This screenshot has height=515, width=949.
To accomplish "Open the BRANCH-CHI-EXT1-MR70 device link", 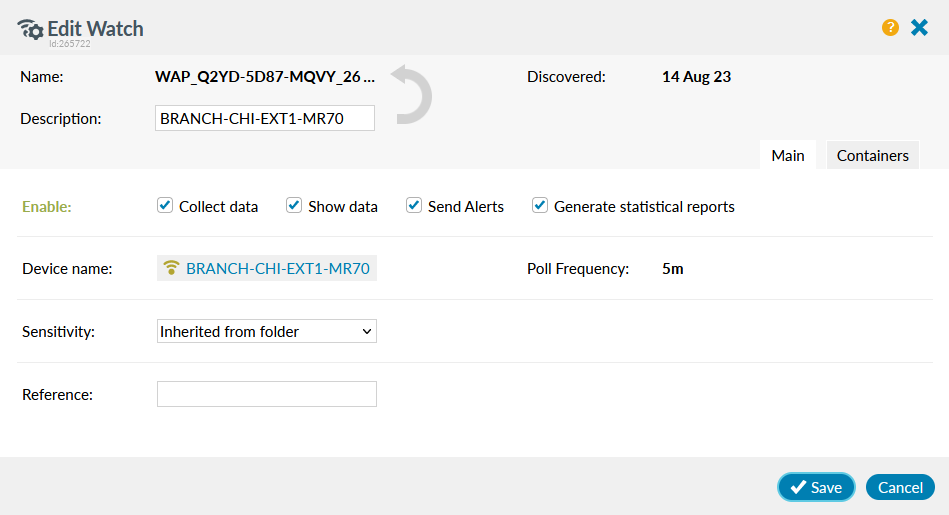I will 279,268.
